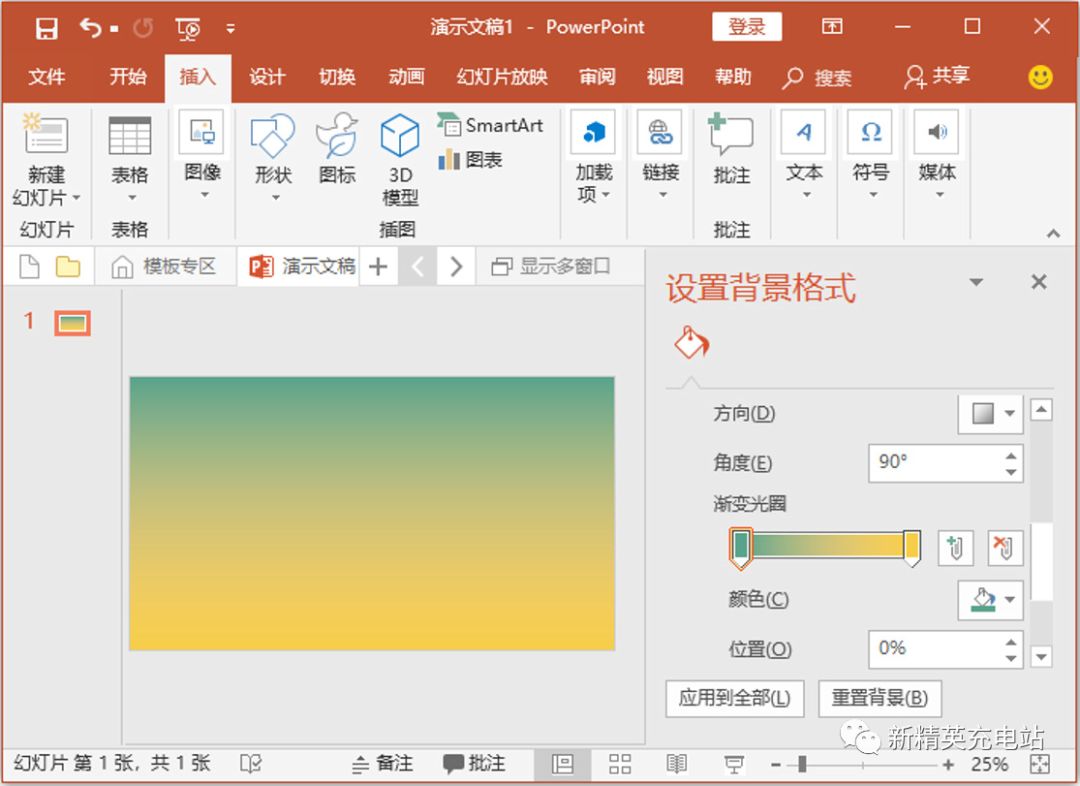Open the Transitions ribbon tab
The image size is (1080, 786).
(337, 77)
